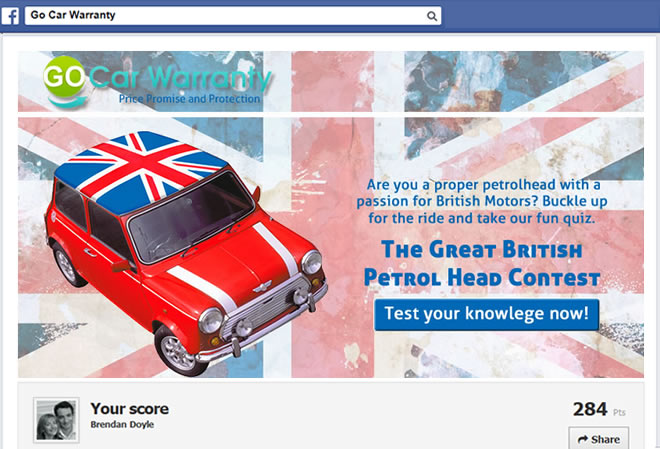This screenshot has height=449, width=660.
Task: Click the Go Car Warranty logo
Action: pos(158,81)
